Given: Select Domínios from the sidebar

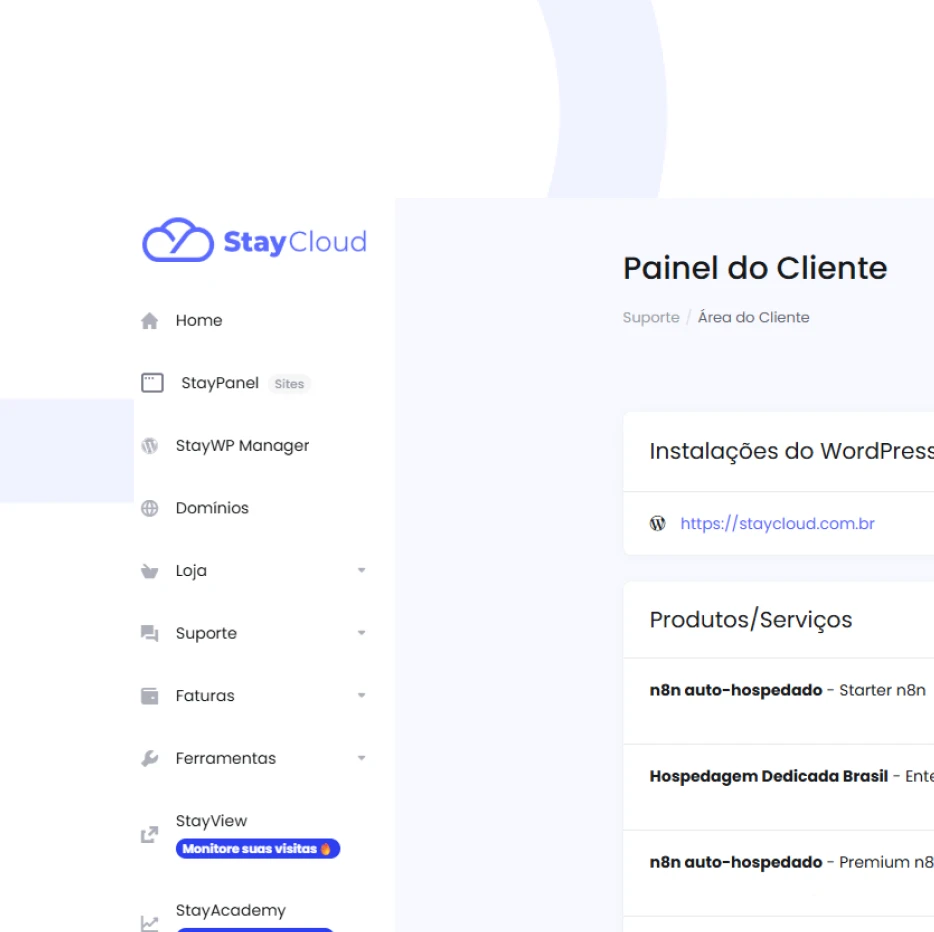Looking at the screenshot, I should (211, 508).
